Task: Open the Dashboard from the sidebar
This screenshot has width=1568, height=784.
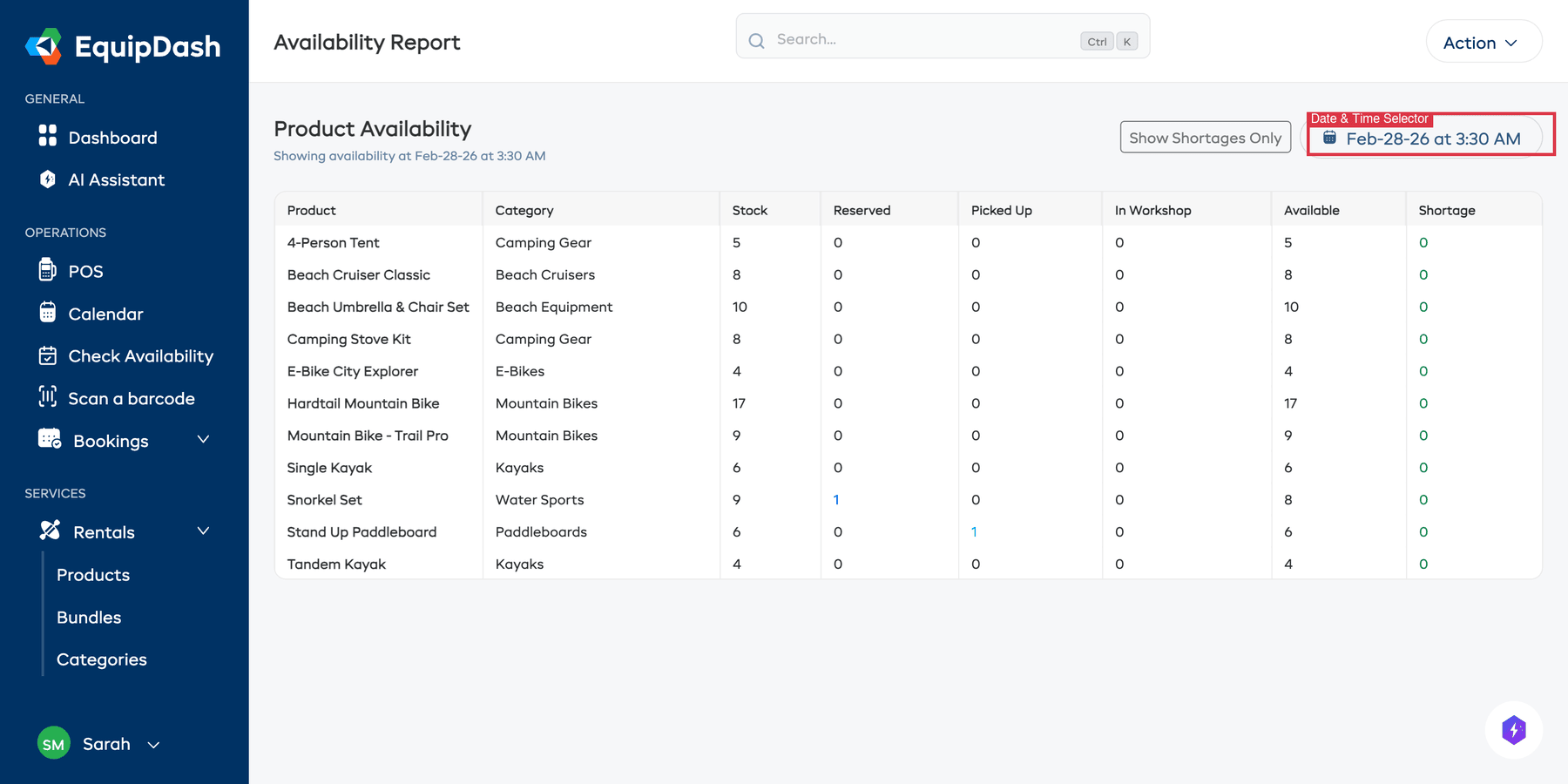Action: (112, 137)
